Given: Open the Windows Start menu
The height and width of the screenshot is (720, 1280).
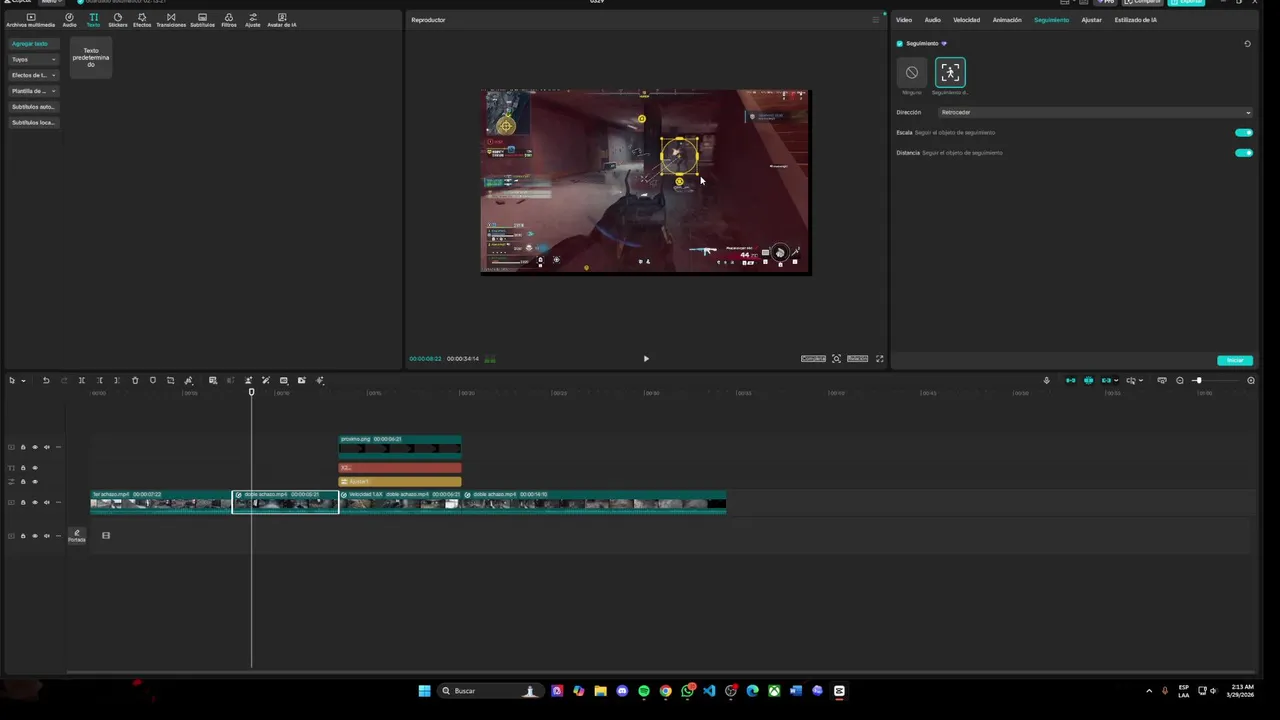Looking at the screenshot, I should [x=424, y=691].
